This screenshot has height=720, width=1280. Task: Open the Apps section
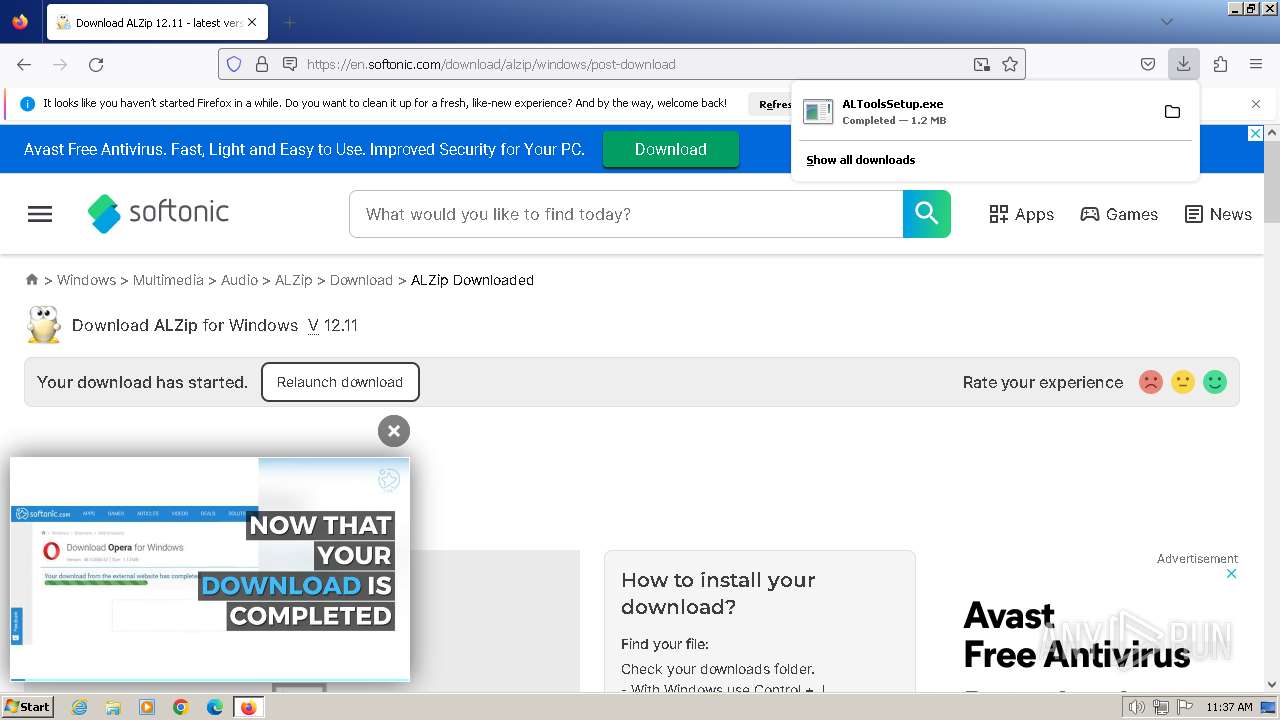[1021, 214]
